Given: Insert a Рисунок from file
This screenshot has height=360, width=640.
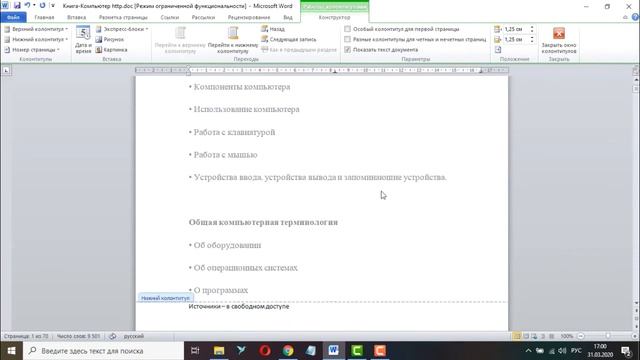Looking at the screenshot, I should pos(109,40).
